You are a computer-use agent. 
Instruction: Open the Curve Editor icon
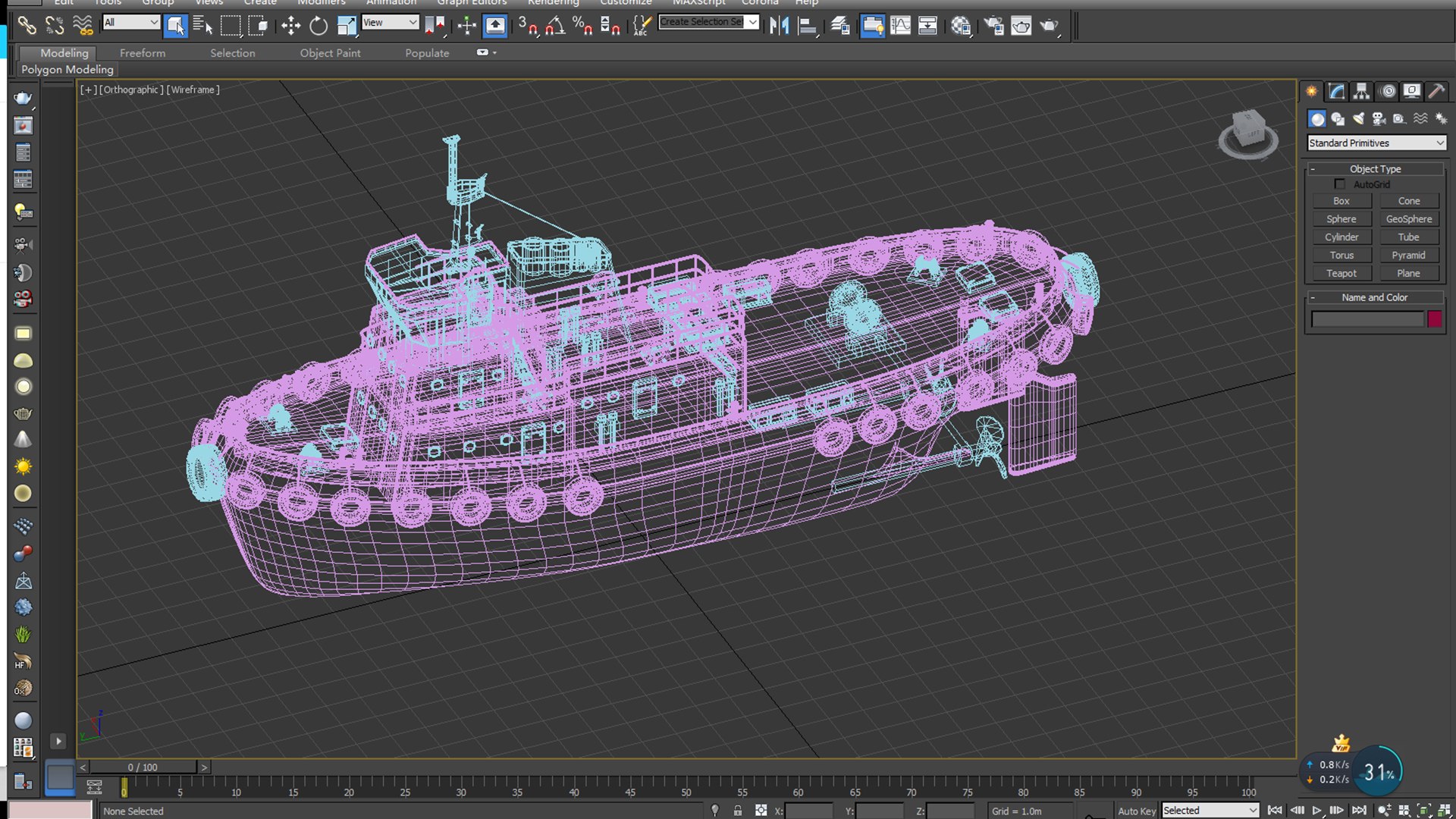(900, 26)
